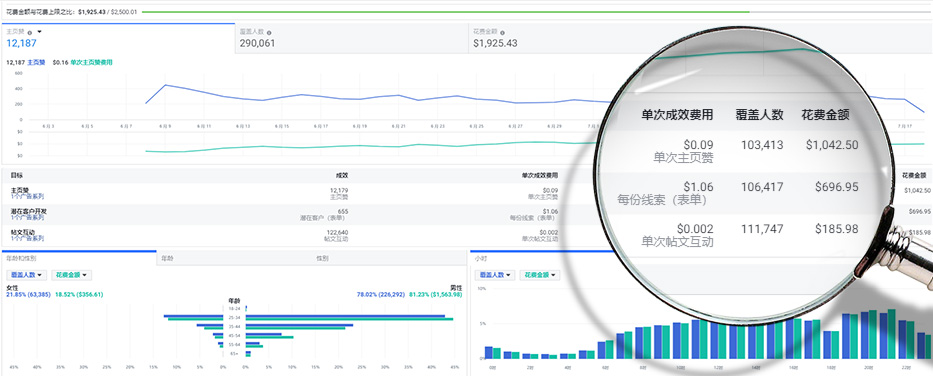Switch to the 年龄和性别 tab
Screen dimensions: 933x376
79,258
